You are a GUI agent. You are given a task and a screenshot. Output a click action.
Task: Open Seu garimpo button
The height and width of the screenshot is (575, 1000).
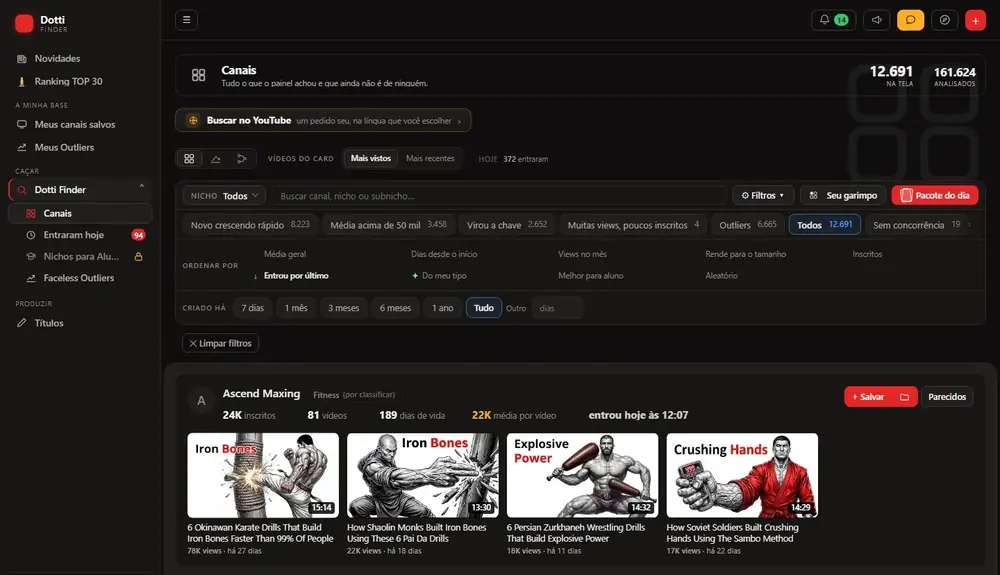click(x=843, y=196)
